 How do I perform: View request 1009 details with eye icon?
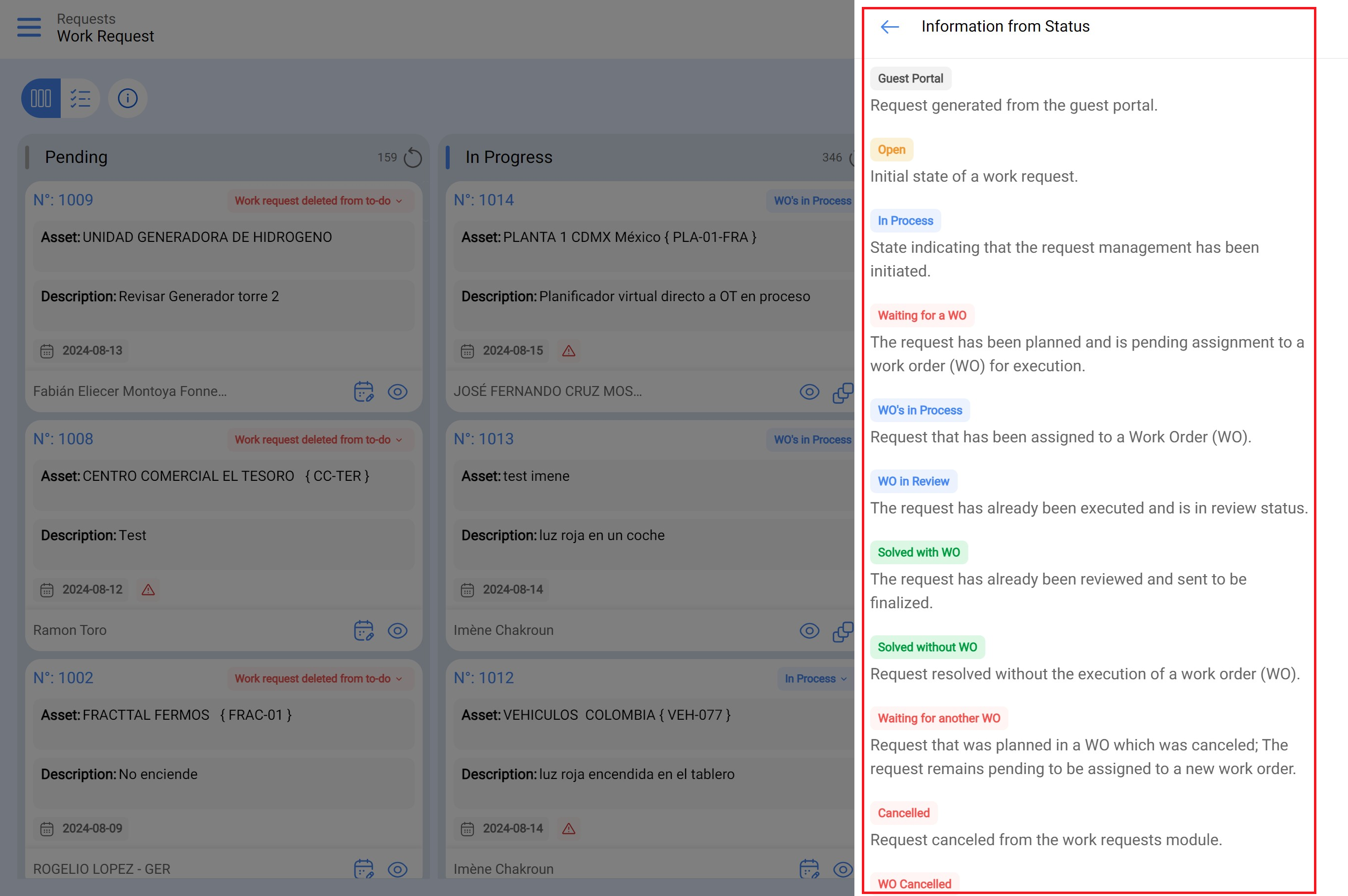tap(397, 392)
